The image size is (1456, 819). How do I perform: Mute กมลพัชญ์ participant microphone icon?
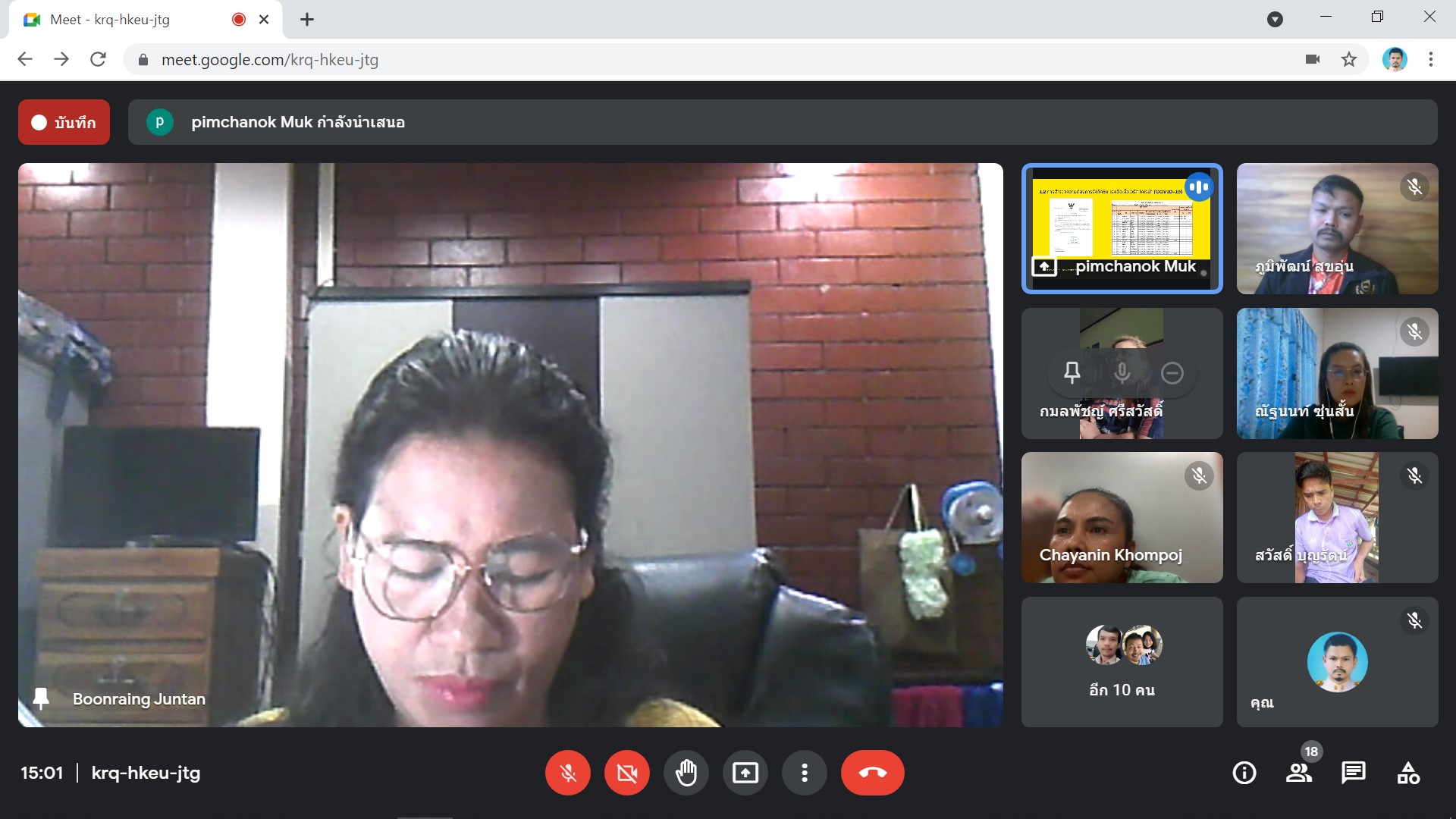pyautogui.click(x=1122, y=372)
